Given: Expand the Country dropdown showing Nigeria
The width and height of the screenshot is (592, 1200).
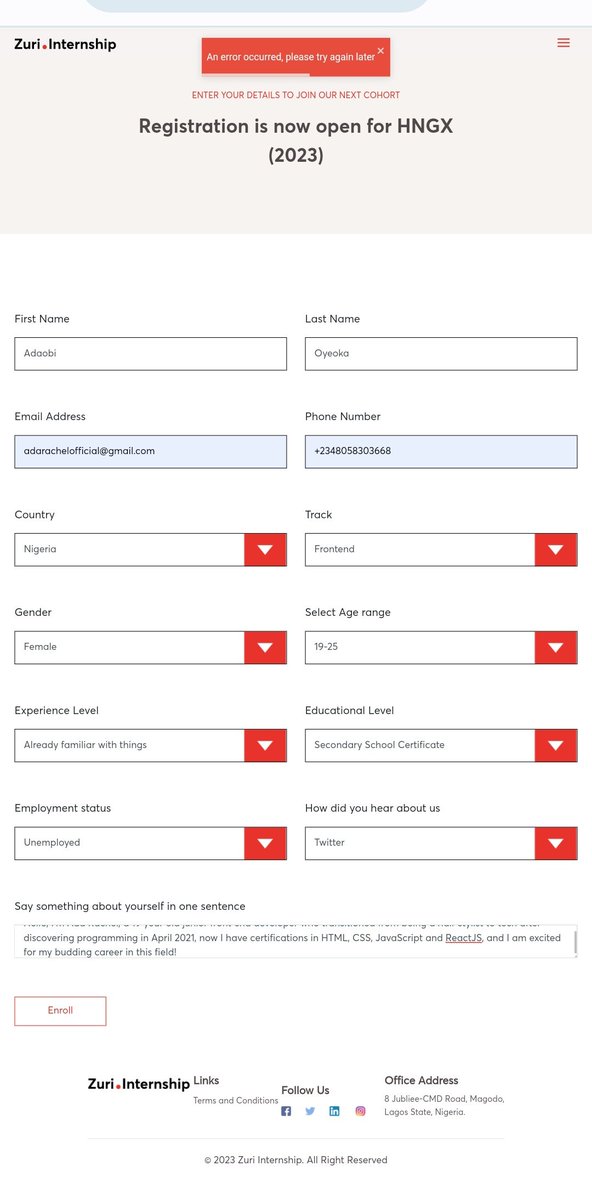Looking at the screenshot, I should coord(150,549).
